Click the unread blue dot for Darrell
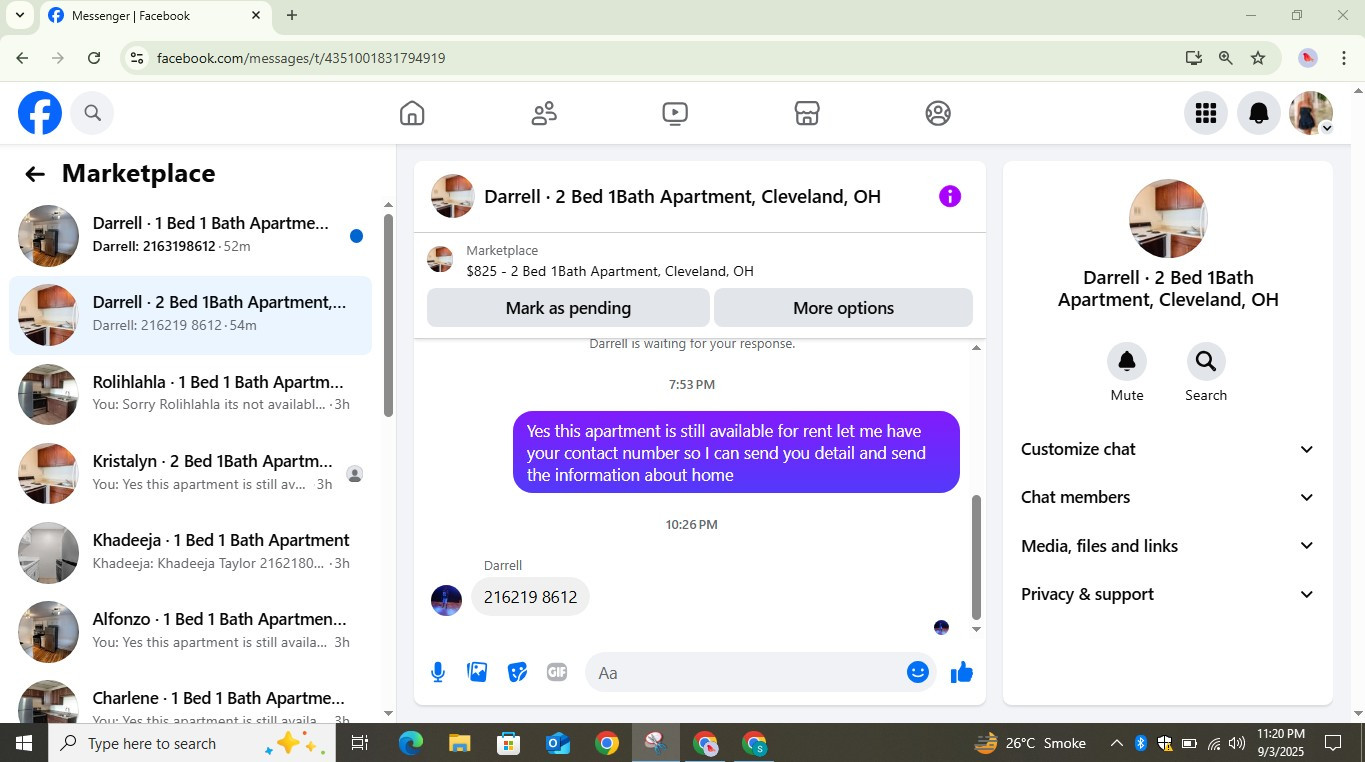This screenshot has width=1365, height=762. point(356,236)
